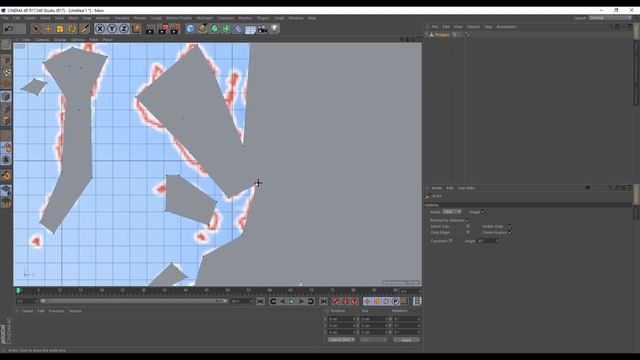The width and height of the screenshot is (640, 360).
Task: Open the Edit menu in main menu bar
Action: click(x=16, y=18)
